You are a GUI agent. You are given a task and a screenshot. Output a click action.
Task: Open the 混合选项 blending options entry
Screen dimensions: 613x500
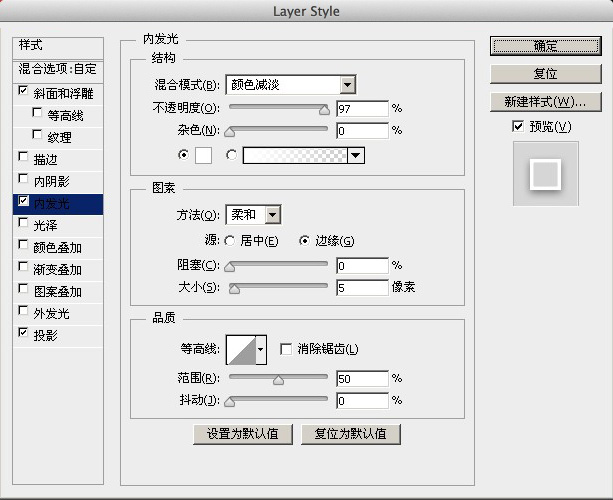58,69
